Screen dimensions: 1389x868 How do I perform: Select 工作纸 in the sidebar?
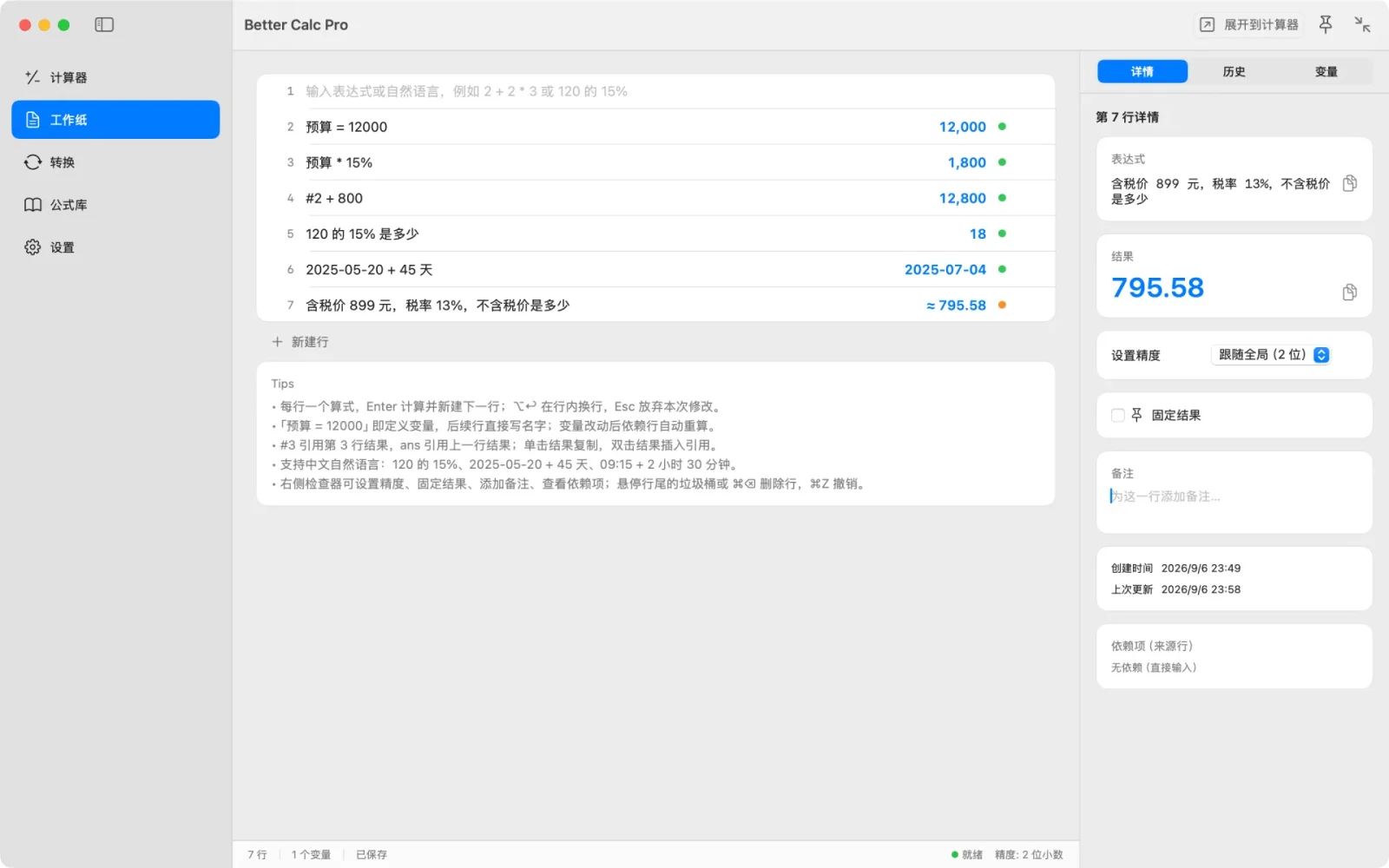click(115, 120)
